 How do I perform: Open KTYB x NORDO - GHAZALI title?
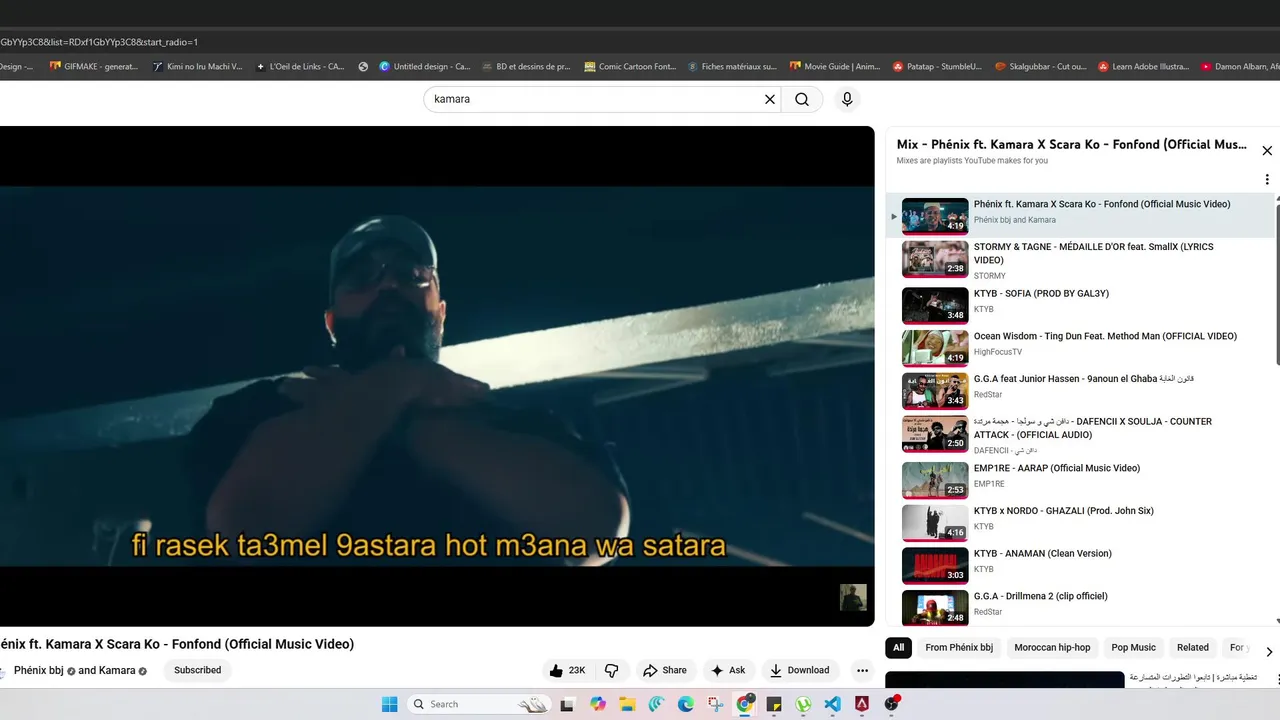[1064, 511]
